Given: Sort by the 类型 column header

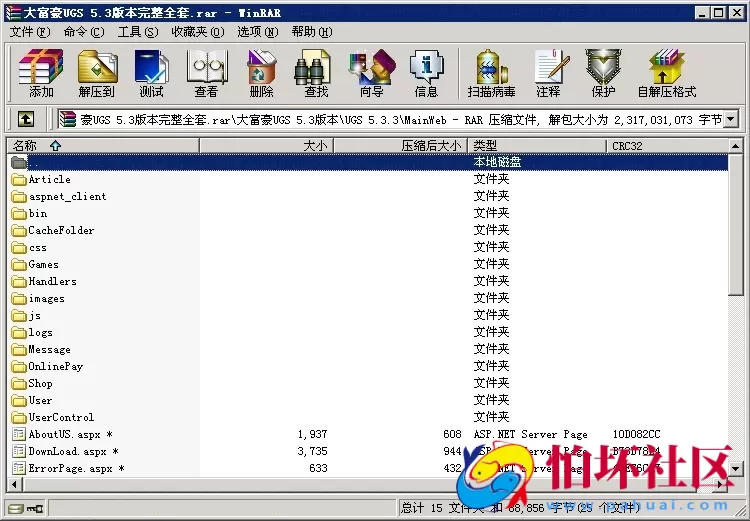Looking at the screenshot, I should pyautogui.click(x=537, y=145).
